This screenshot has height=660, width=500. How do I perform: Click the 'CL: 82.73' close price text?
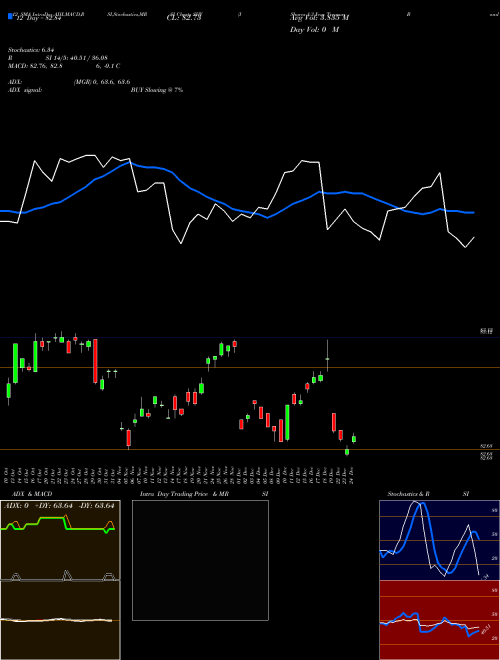(184, 18)
